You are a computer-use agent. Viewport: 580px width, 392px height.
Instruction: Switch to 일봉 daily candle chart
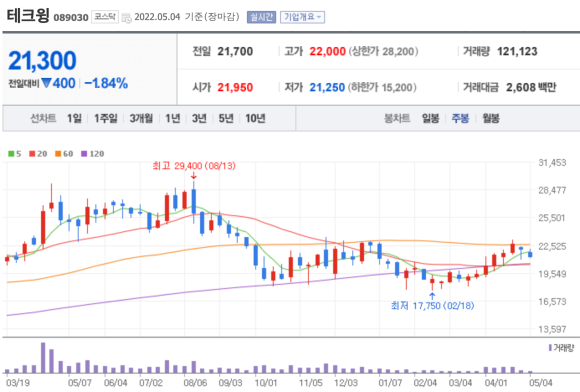click(x=431, y=118)
